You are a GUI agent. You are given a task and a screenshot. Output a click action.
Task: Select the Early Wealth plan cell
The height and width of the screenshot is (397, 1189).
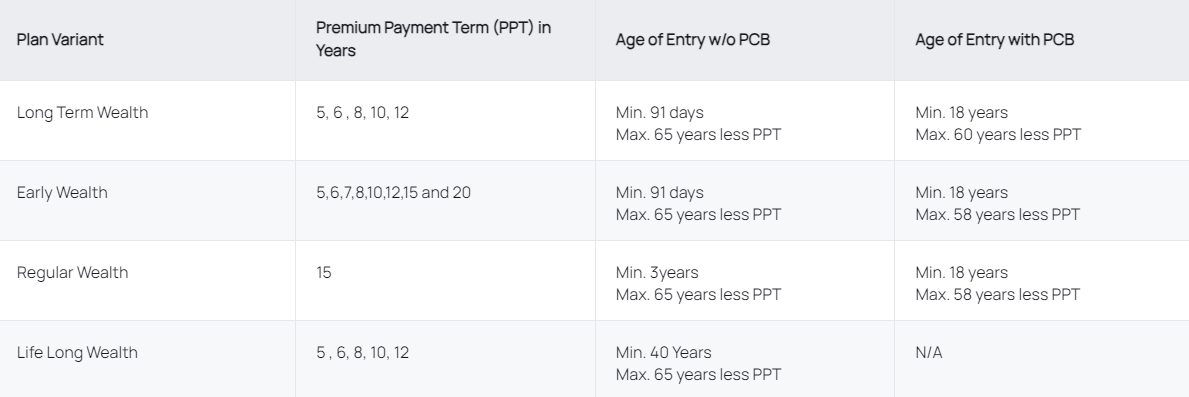(x=62, y=192)
